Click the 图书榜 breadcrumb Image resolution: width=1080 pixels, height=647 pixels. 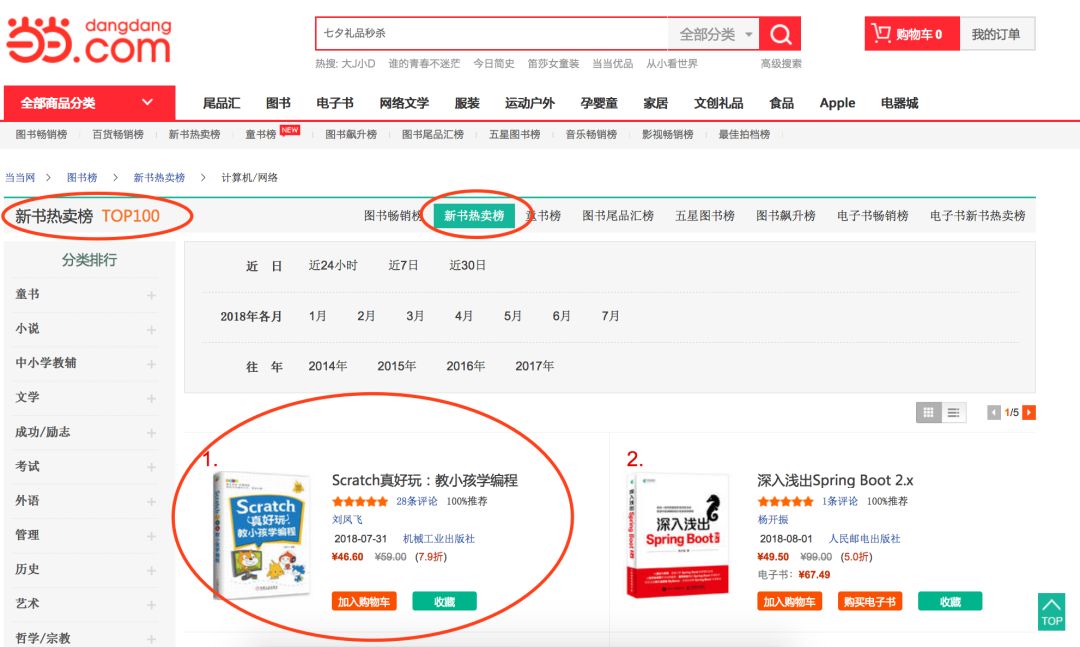[82, 177]
